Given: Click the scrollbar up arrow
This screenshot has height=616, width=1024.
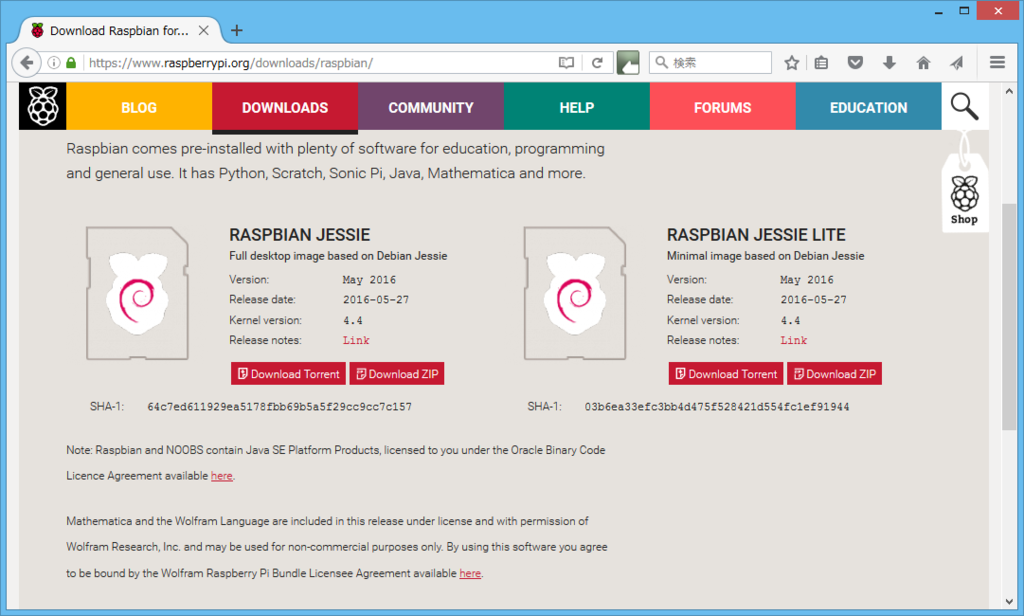Looking at the screenshot, I should click(1009, 91).
